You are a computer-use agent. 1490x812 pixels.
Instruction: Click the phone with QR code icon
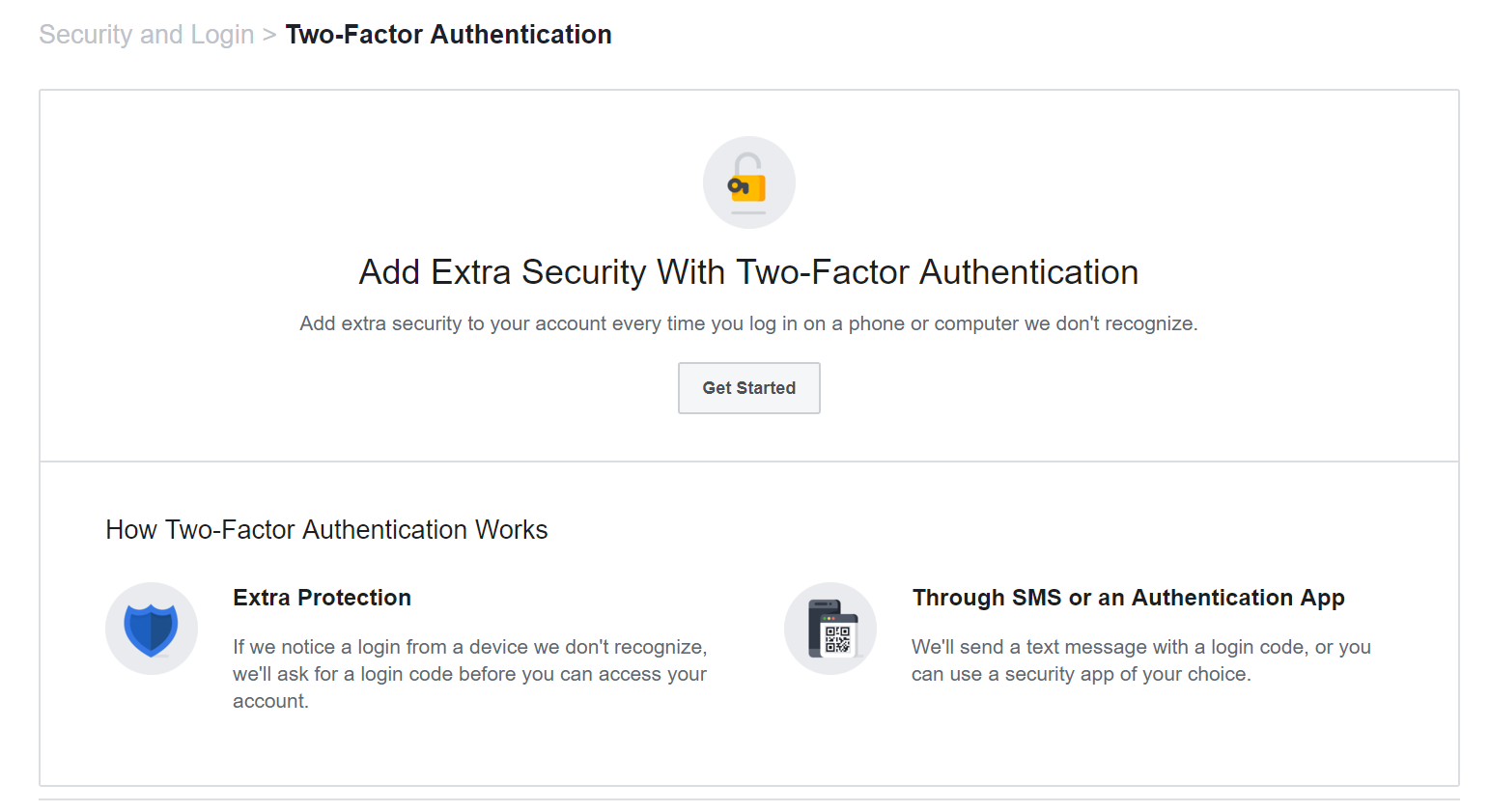(x=830, y=628)
